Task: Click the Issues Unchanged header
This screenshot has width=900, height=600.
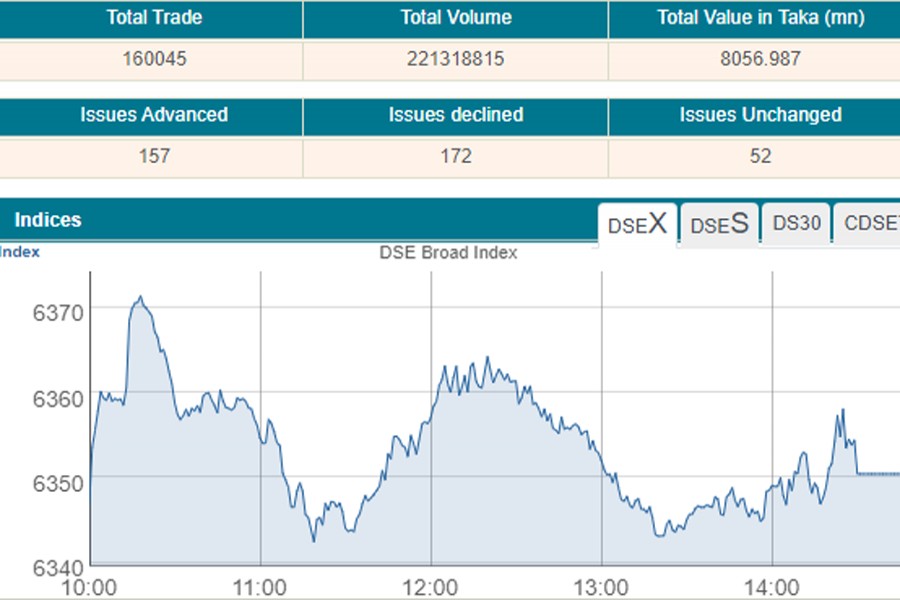Action: (x=761, y=115)
